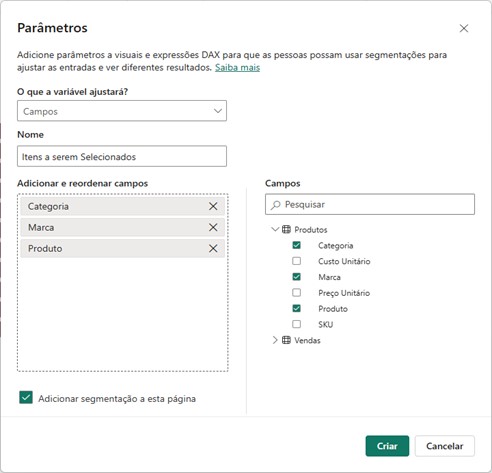
Task: Open the Campos variable type dropdown
Action: [x=122, y=111]
